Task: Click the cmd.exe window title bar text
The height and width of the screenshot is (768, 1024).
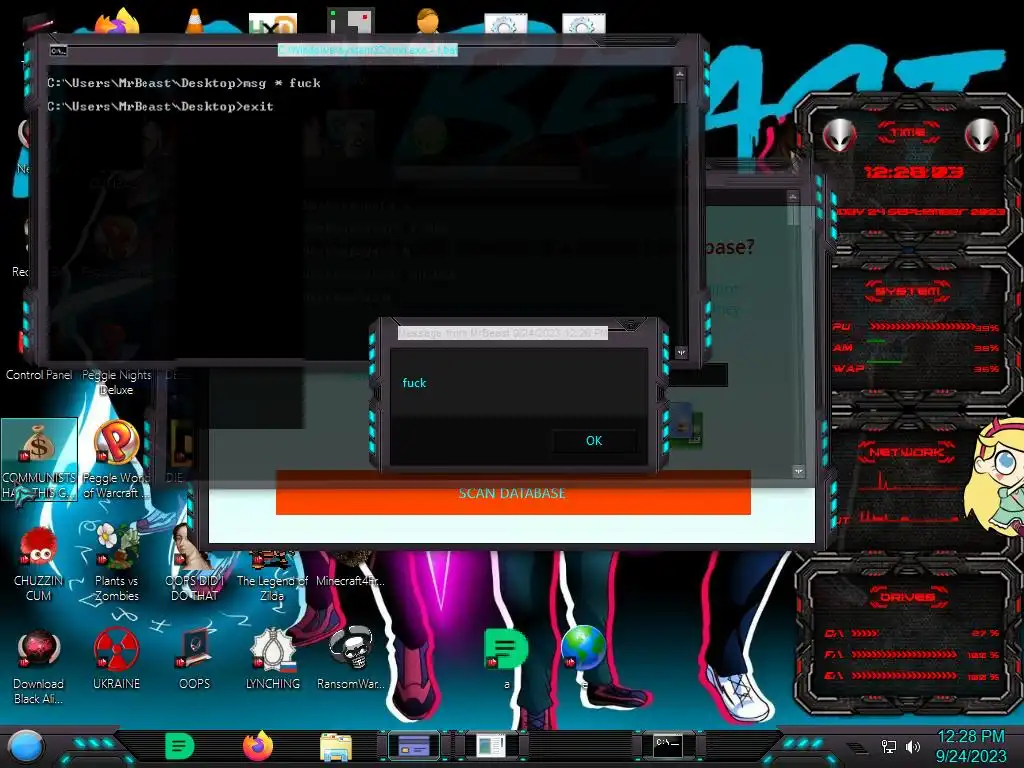Action: point(368,50)
